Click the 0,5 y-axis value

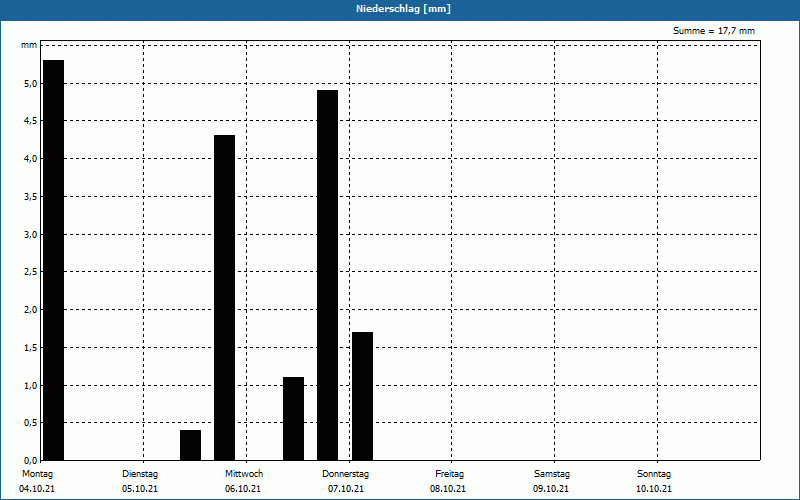pos(31,423)
